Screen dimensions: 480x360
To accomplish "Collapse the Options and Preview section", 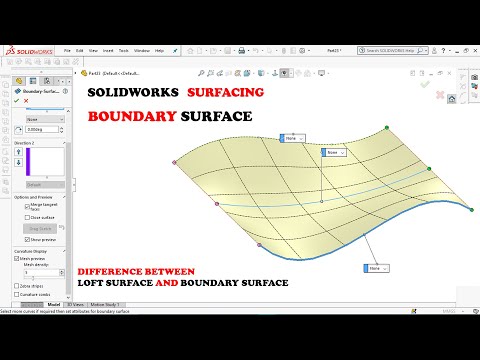I will 64,197.
